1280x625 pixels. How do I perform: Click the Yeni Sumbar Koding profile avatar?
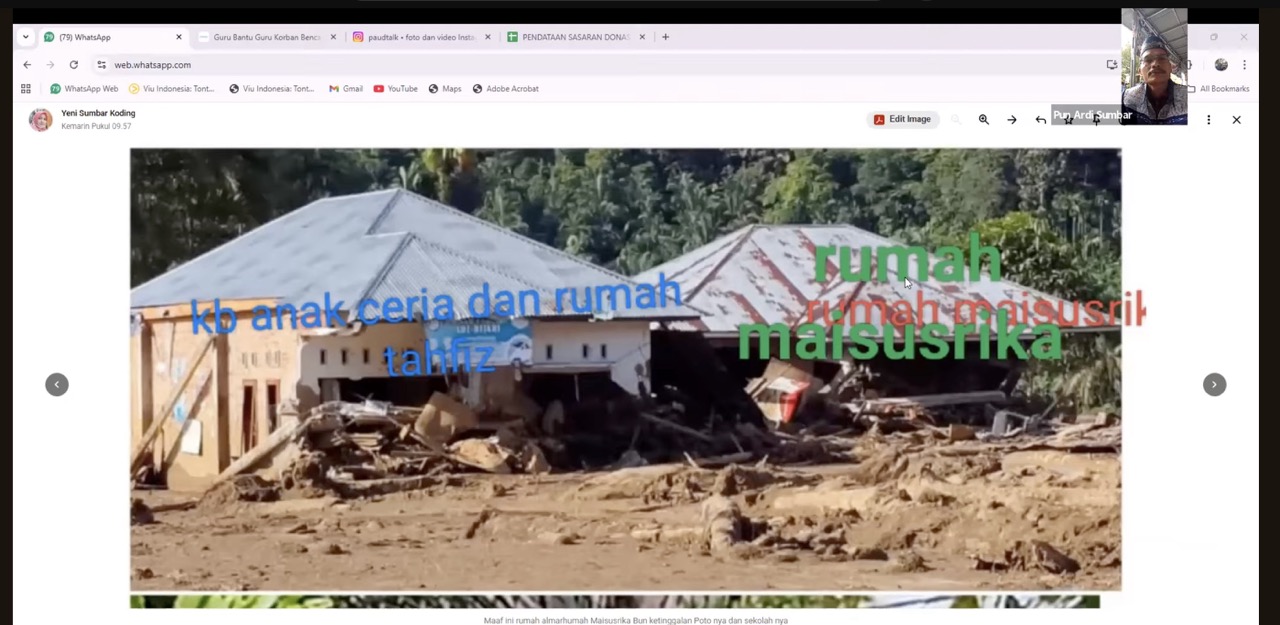coord(40,119)
